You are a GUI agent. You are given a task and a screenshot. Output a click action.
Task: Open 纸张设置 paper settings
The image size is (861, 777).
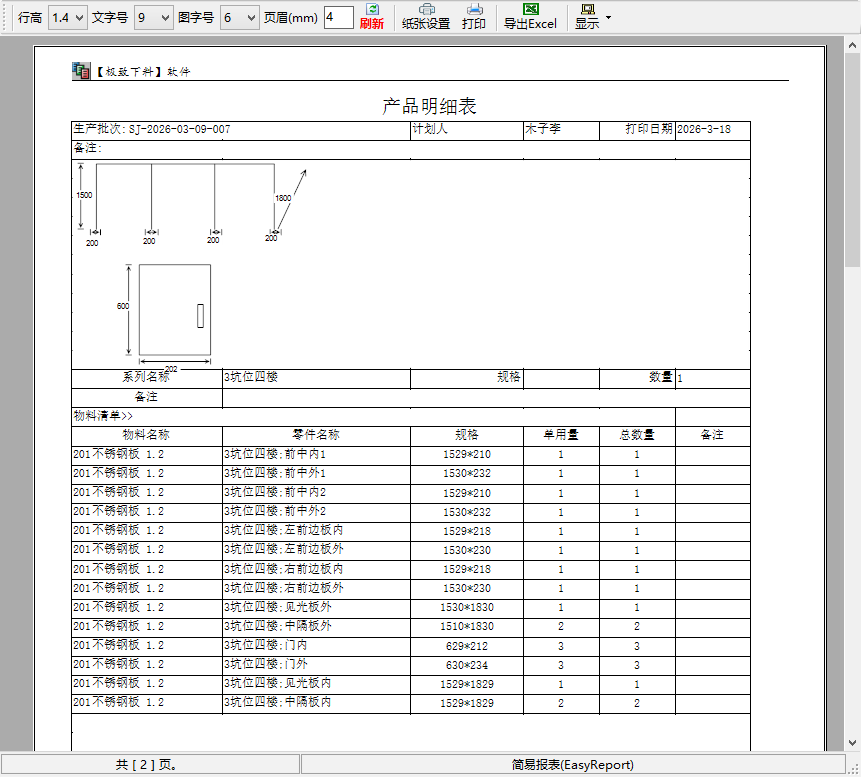coord(426,16)
